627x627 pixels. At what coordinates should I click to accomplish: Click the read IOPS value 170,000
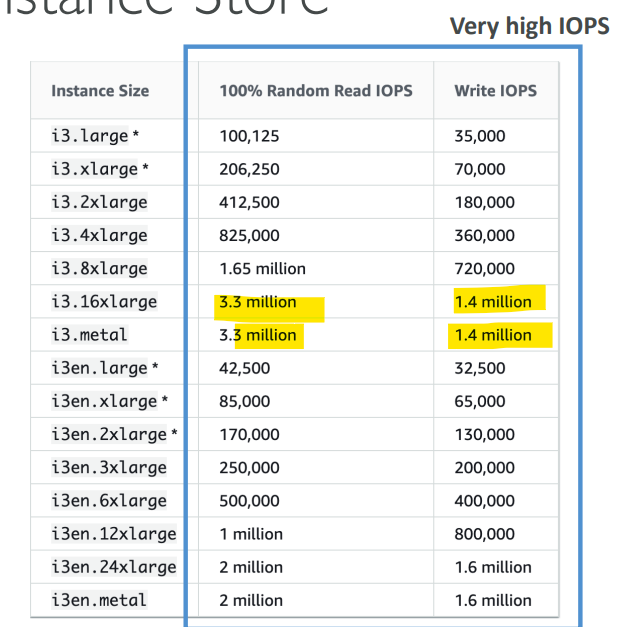(x=249, y=435)
